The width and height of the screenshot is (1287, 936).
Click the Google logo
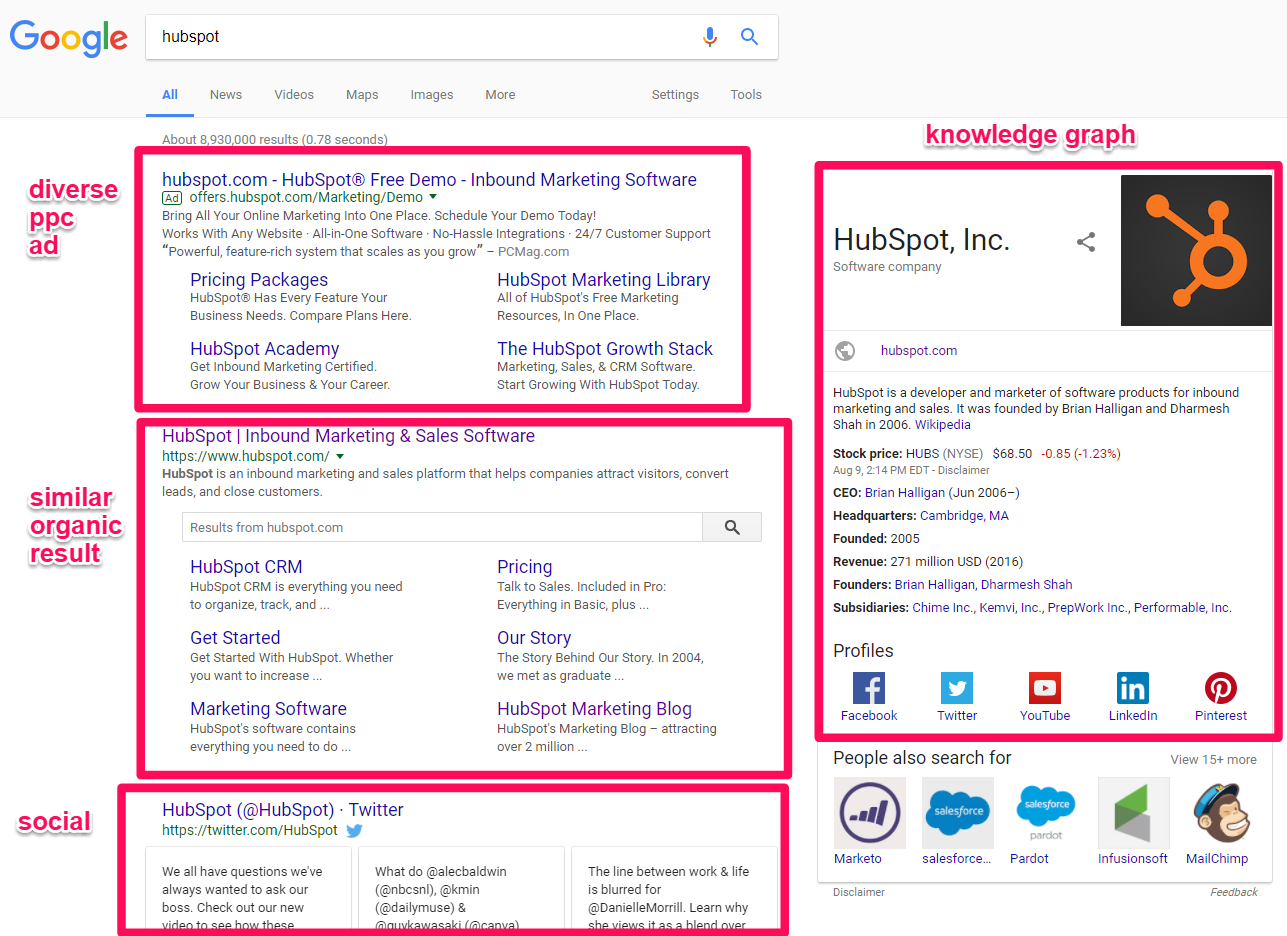(x=69, y=37)
